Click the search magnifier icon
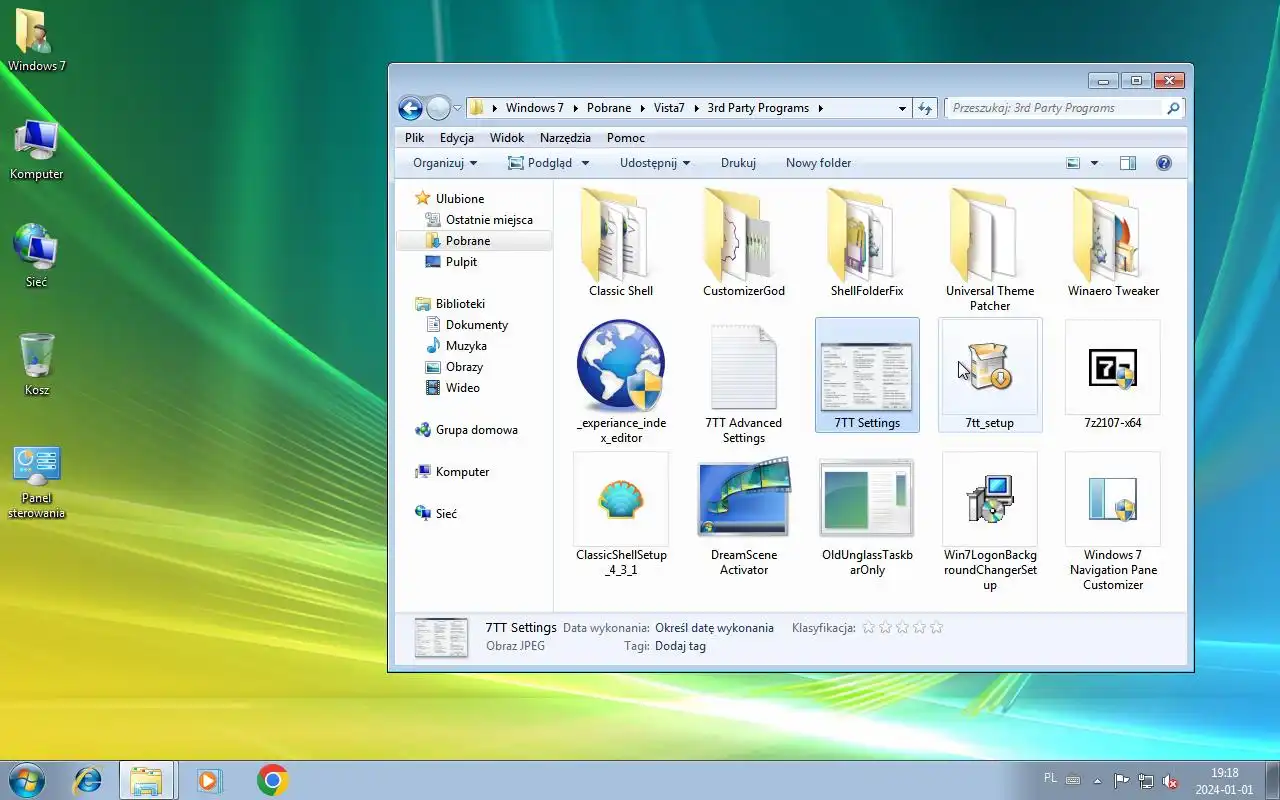The width and height of the screenshot is (1280, 800). (x=1174, y=108)
